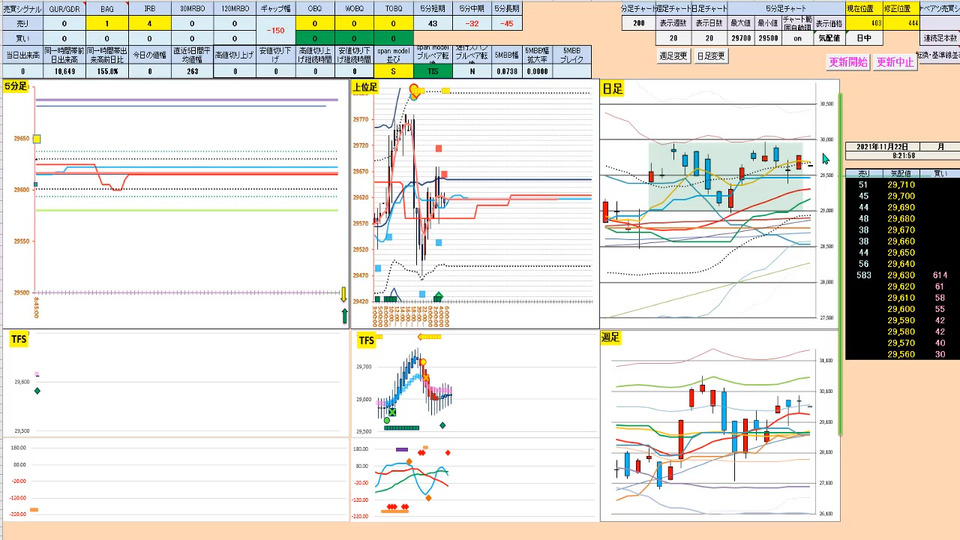Click the 5分長期 value -45

(x=507, y=23)
